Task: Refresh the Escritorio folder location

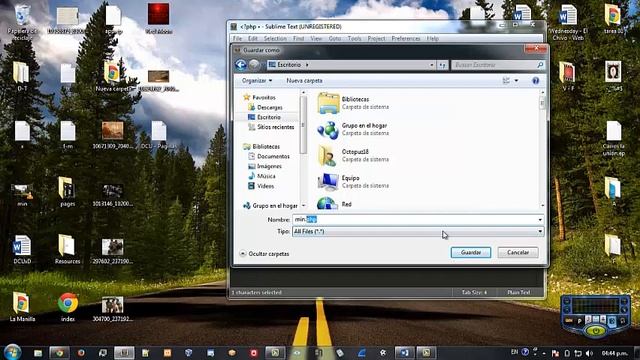Action: pyautogui.click(x=442, y=65)
